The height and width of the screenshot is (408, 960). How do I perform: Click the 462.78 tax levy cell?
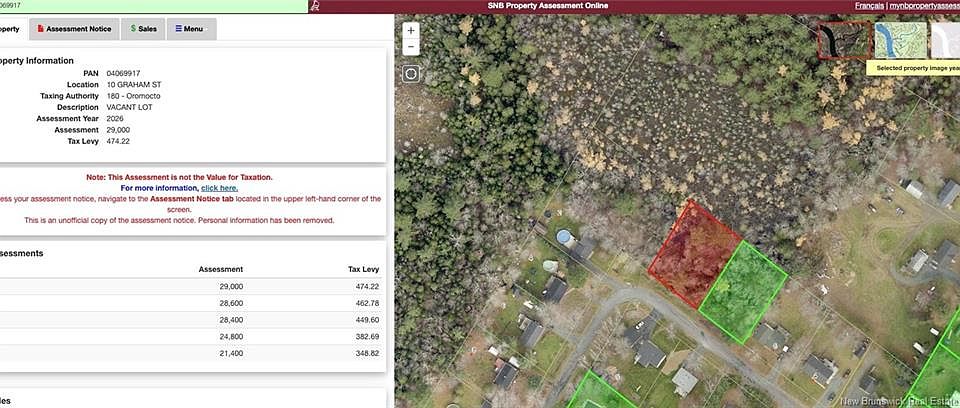[x=367, y=303]
